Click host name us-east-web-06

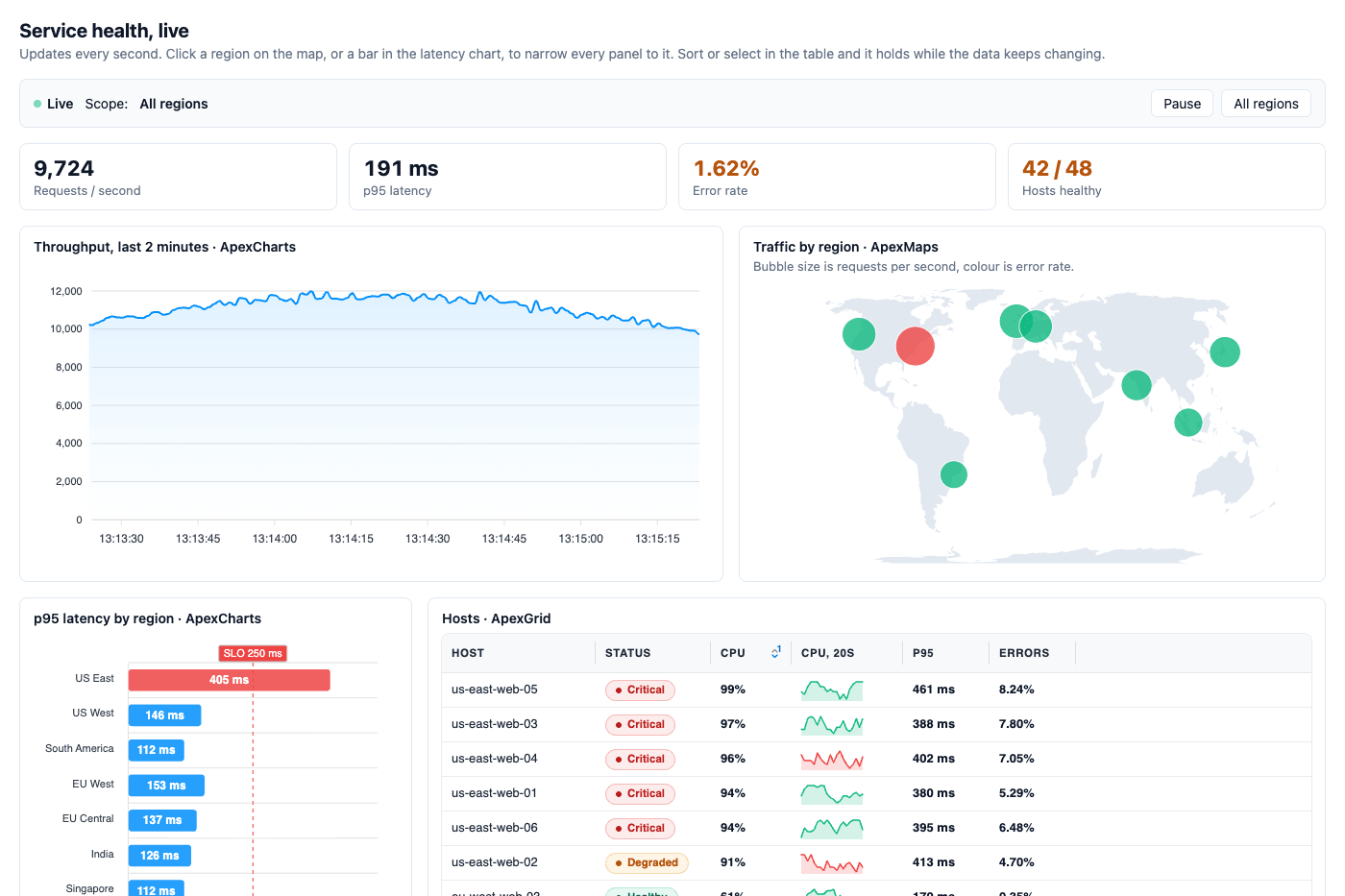tap(495, 828)
